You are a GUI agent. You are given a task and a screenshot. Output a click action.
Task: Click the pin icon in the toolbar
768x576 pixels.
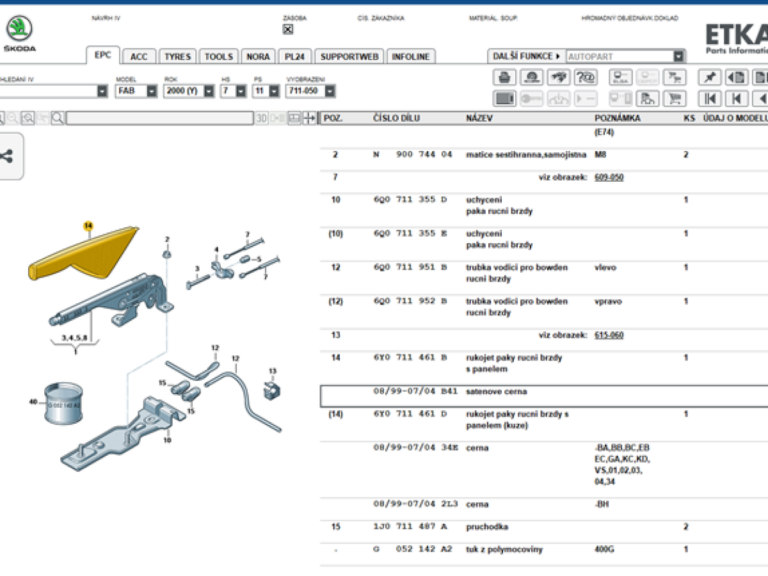[710, 77]
